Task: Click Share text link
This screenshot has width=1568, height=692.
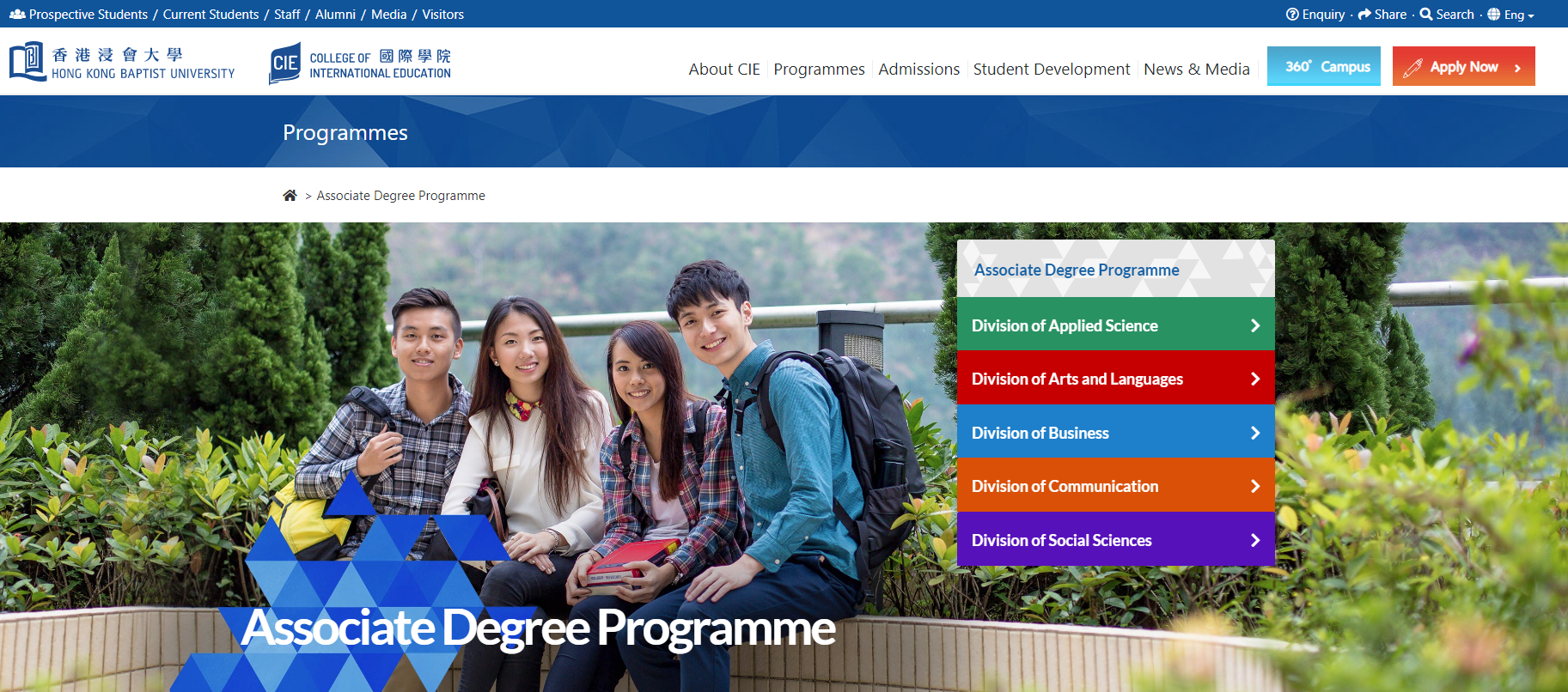Action: 1390,15
